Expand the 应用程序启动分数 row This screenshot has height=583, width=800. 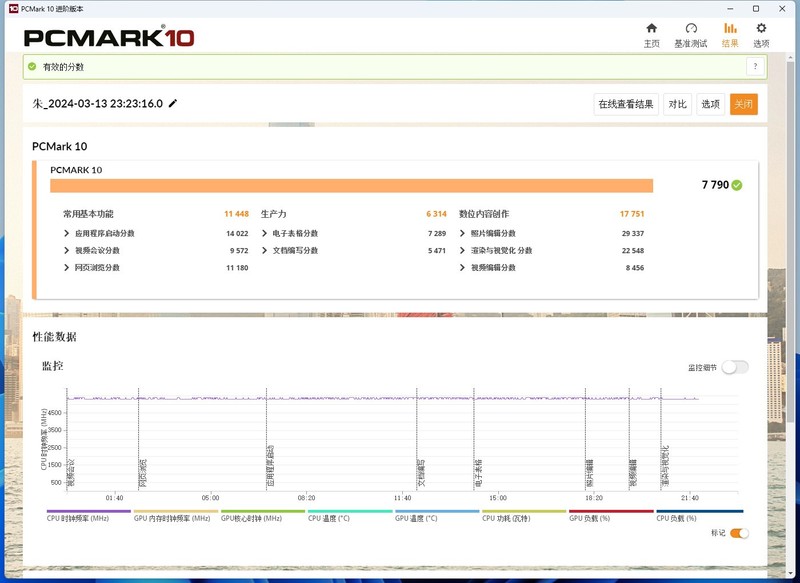point(67,233)
